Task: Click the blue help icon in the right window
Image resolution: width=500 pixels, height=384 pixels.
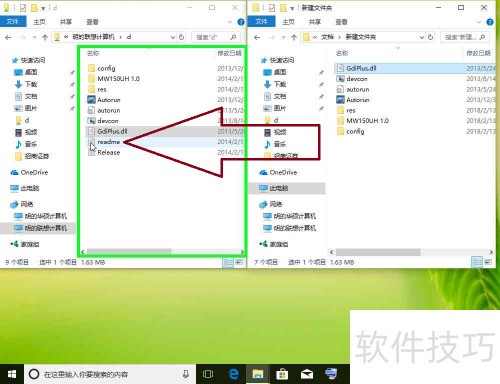Action: [490, 22]
